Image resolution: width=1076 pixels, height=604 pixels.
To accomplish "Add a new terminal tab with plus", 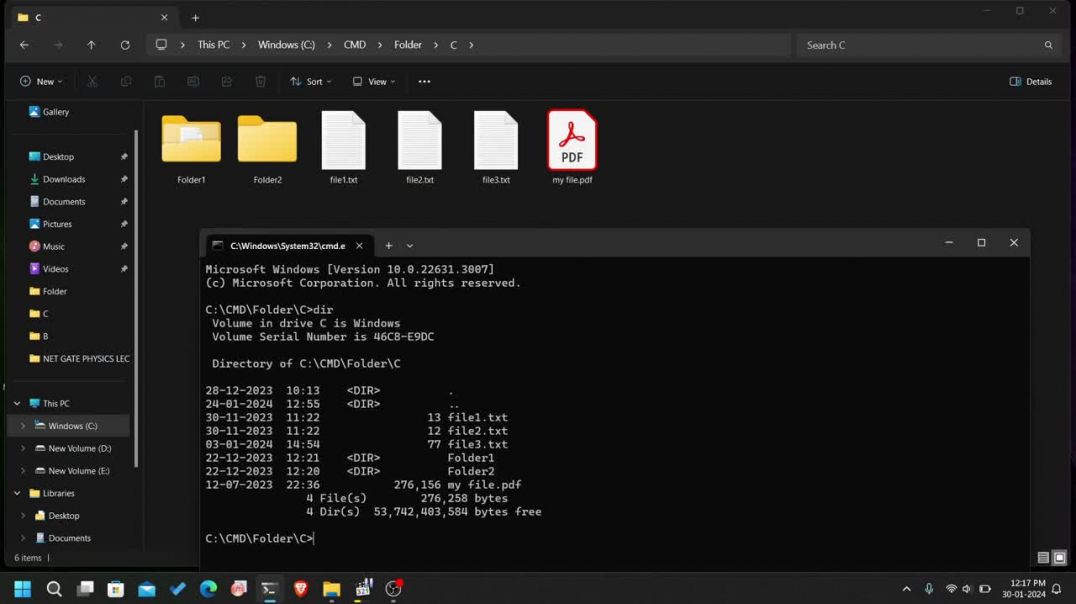I will (388, 245).
